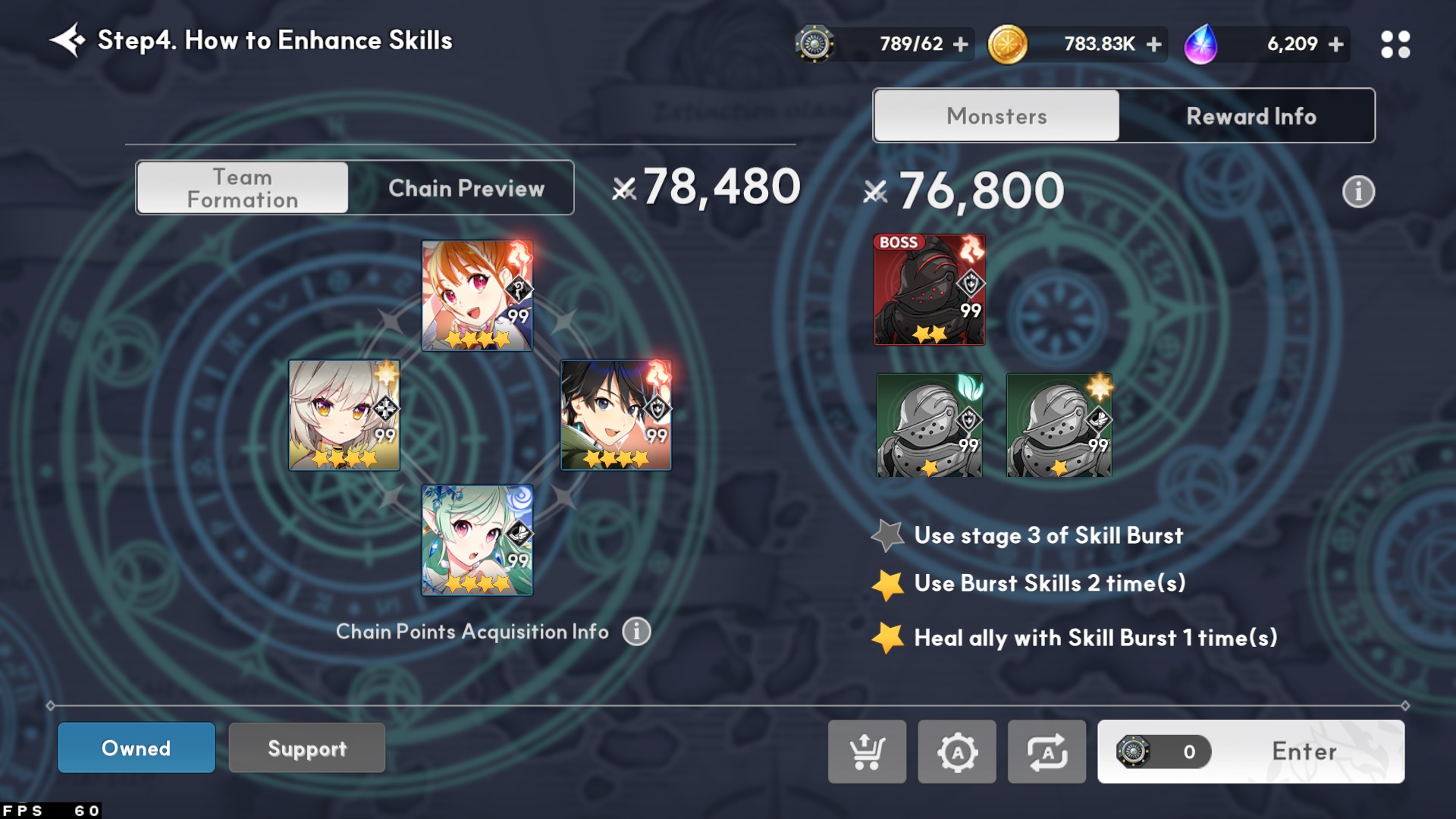
Task: Go back using the arrow icon
Action: coord(67,40)
